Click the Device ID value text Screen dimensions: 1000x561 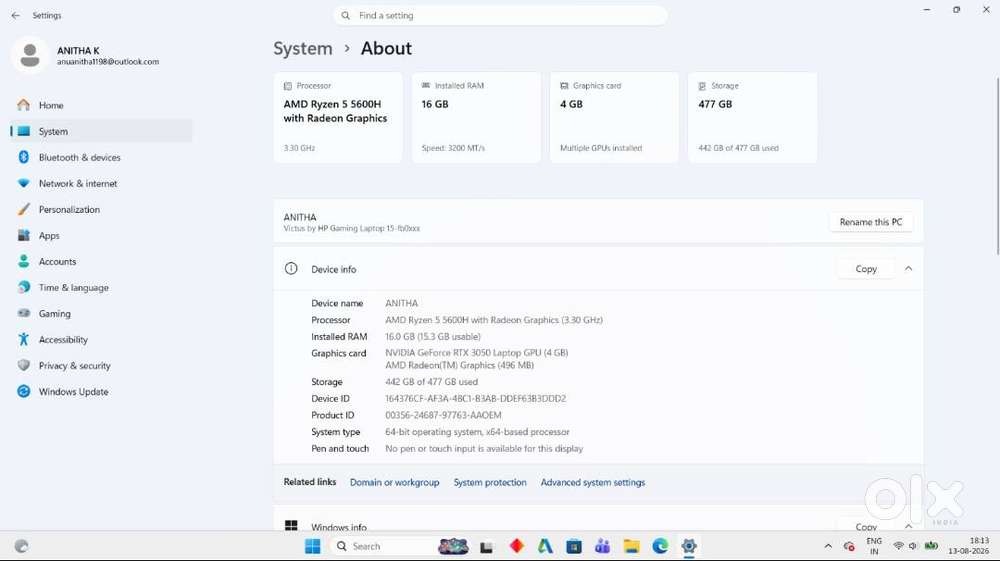475,398
